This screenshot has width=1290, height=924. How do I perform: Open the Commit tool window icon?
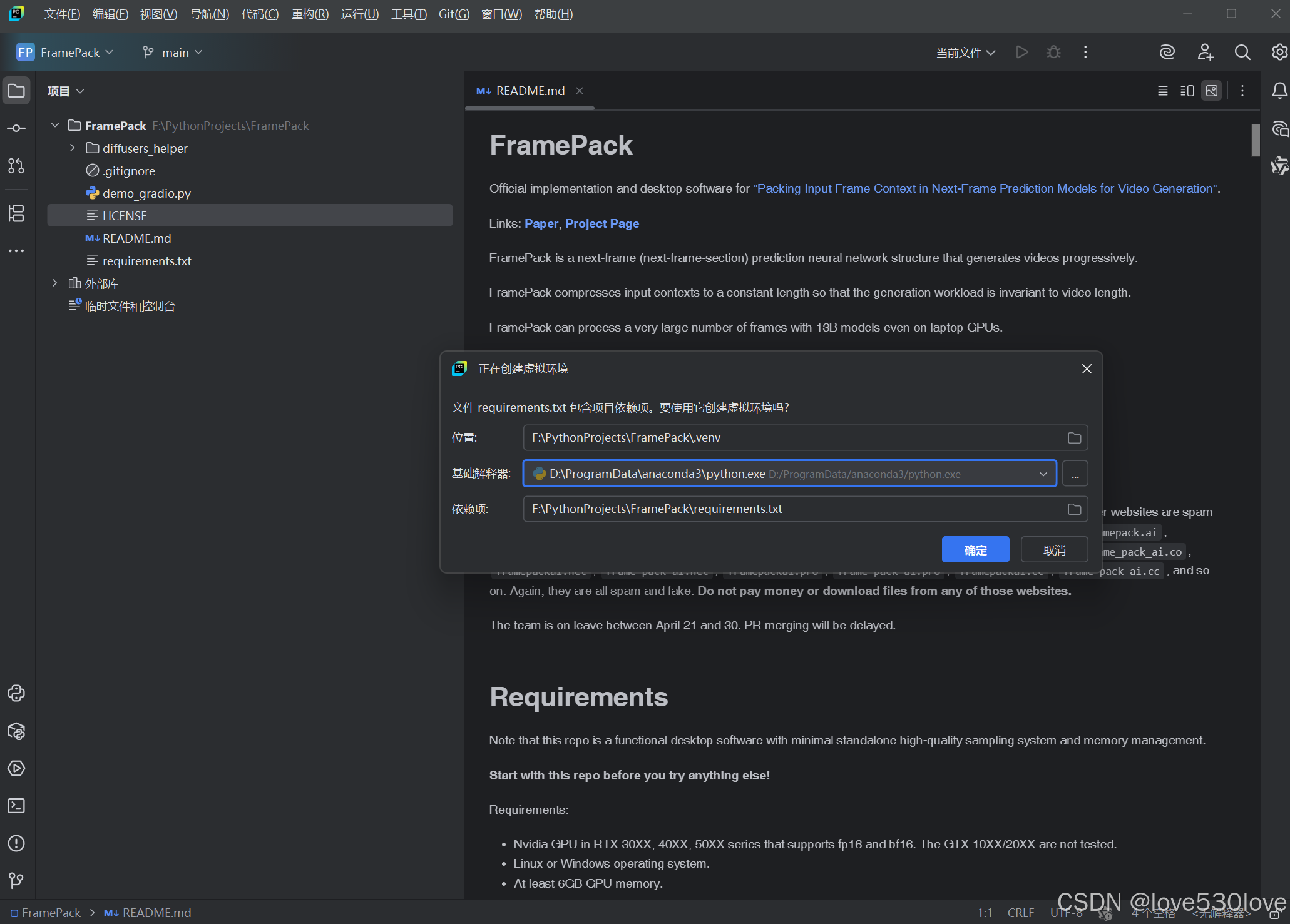(16, 128)
